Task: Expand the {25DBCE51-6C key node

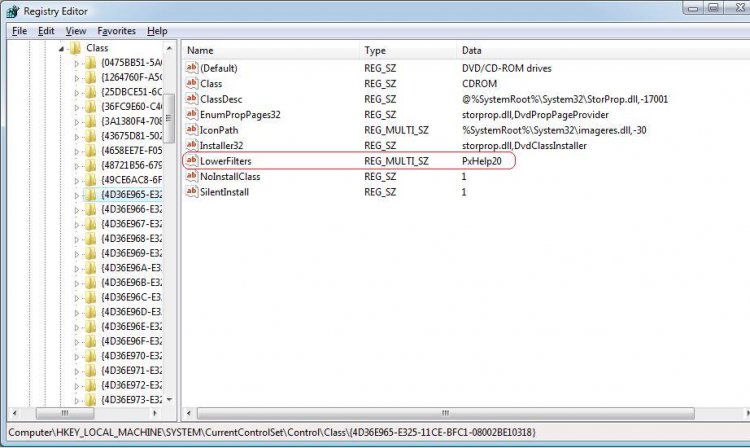Action: click(x=77, y=93)
